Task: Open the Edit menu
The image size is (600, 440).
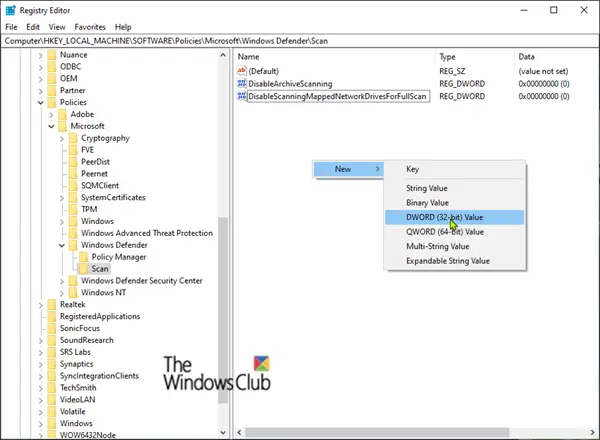Action: point(33,27)
